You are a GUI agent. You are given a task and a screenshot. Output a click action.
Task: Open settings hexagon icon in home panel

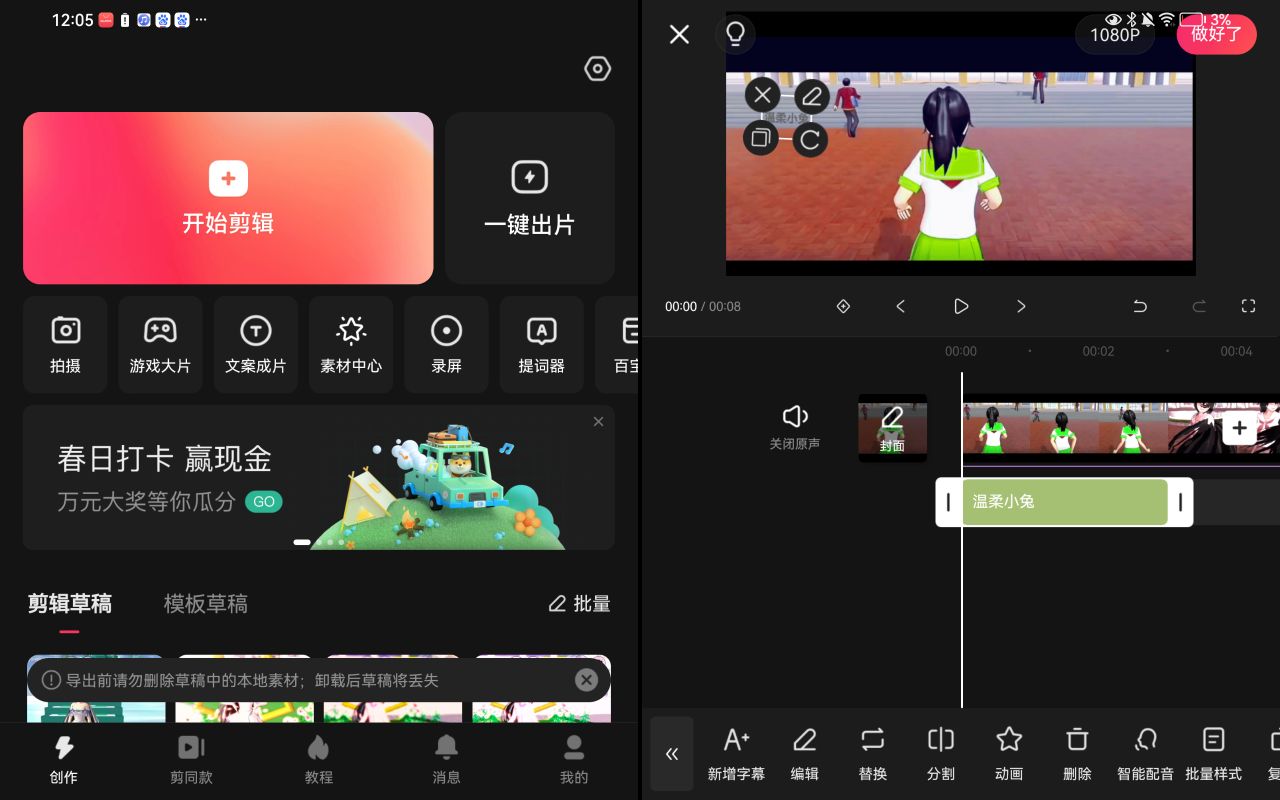pyautogui.click(x=597, y=69)
